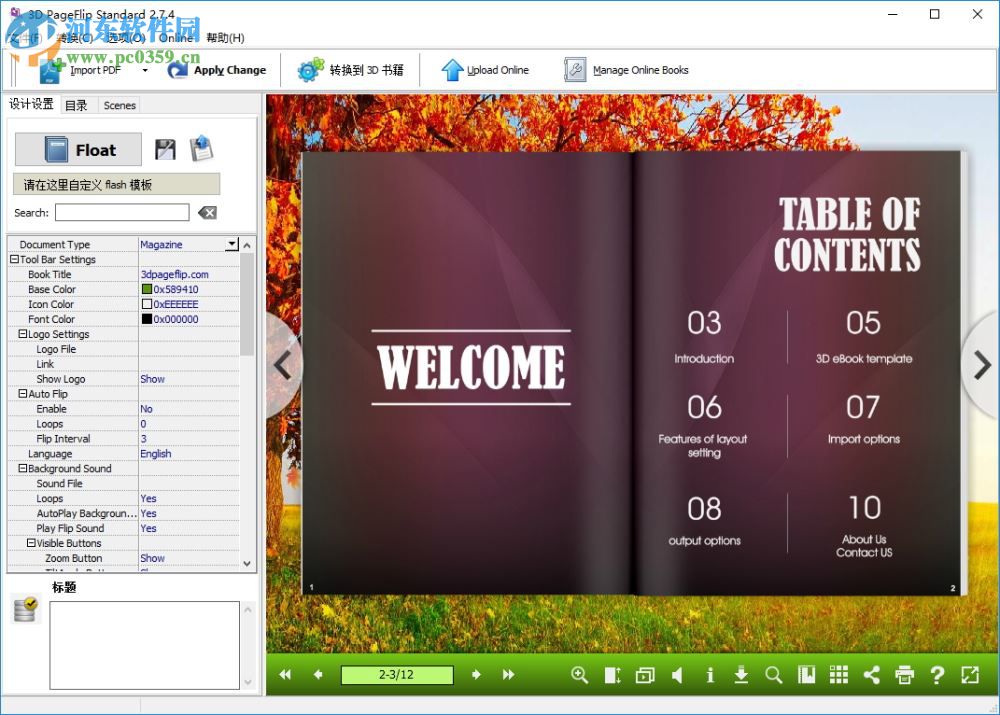Collapse the Logo Settings group

[x=22, y=334]
